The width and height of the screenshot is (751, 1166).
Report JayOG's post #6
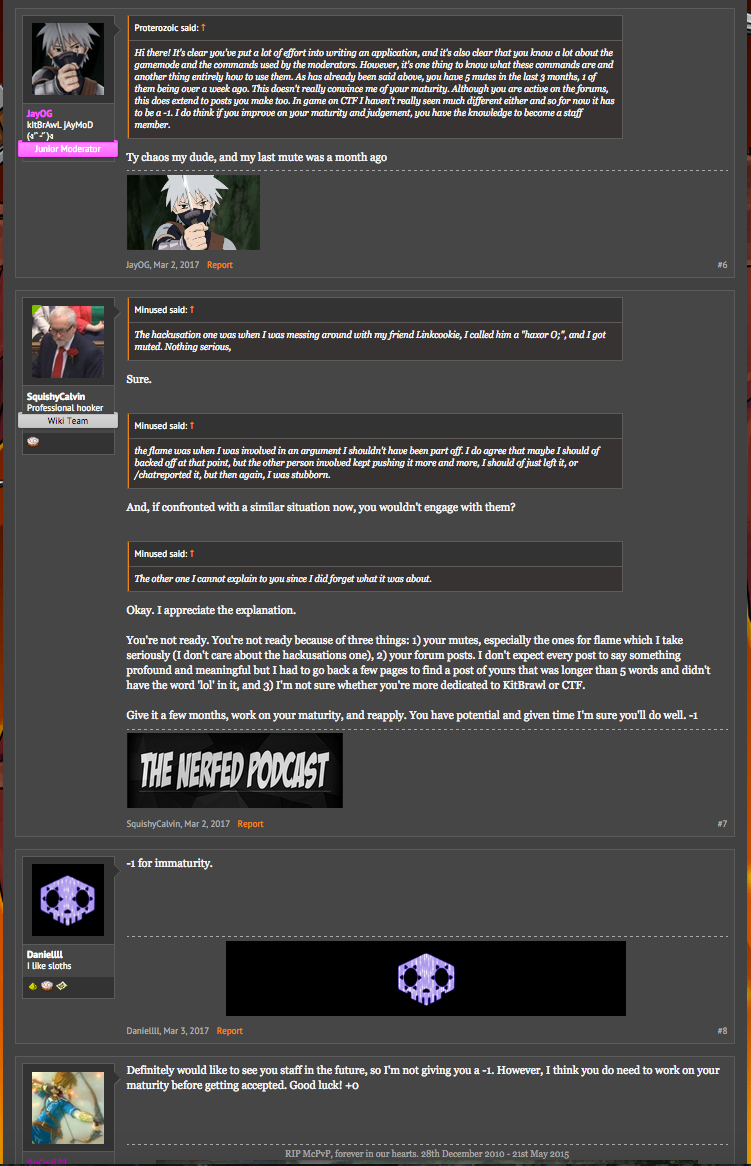219,265
